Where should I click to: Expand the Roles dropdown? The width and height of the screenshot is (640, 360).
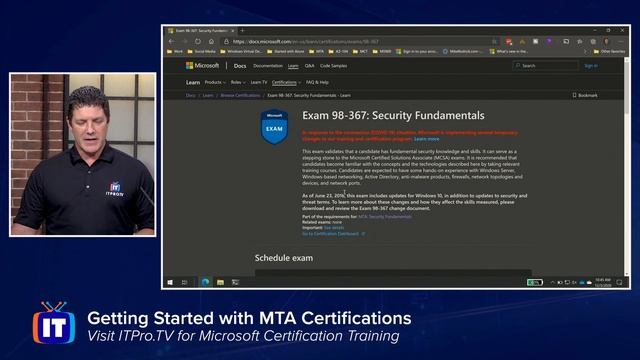coord(238,82)
